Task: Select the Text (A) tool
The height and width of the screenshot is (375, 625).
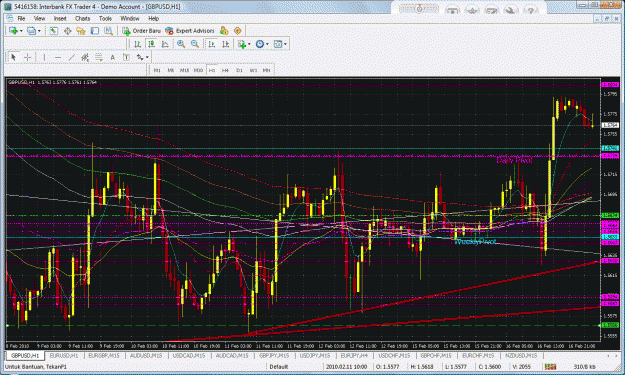Action: click(112, 57)
